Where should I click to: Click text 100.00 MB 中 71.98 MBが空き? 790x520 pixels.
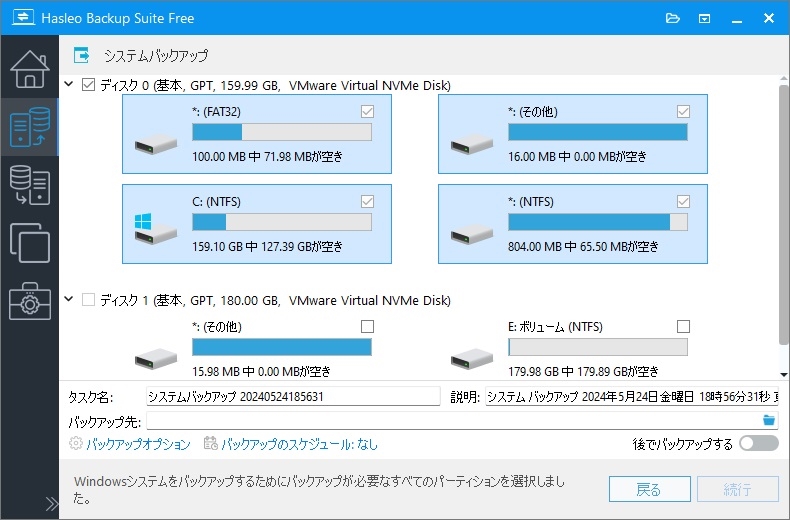[268, 156]
